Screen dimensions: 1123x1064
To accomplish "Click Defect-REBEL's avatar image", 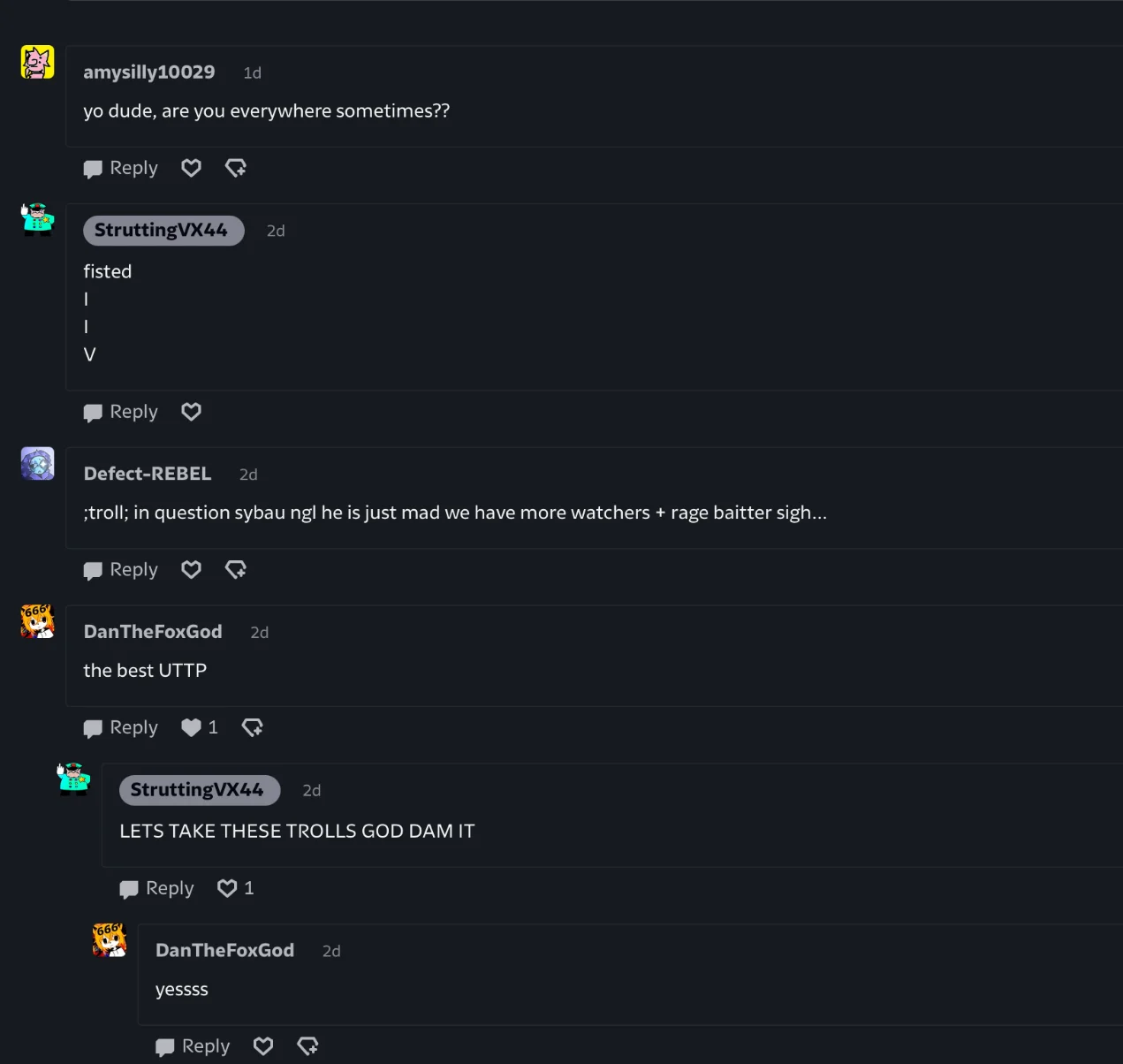I will pos(37,464).
